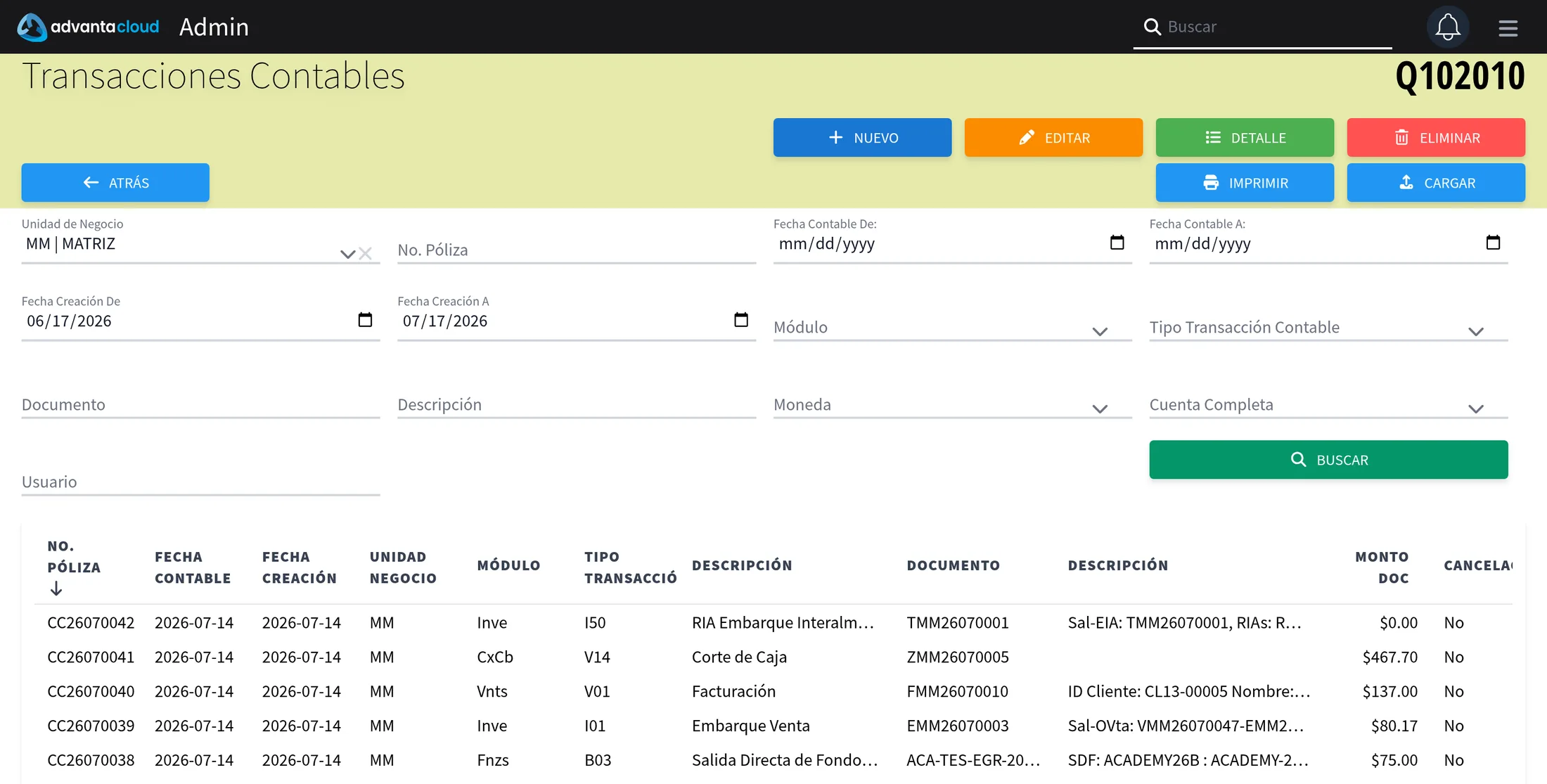Click document FMM26070010

coord(957,691)
